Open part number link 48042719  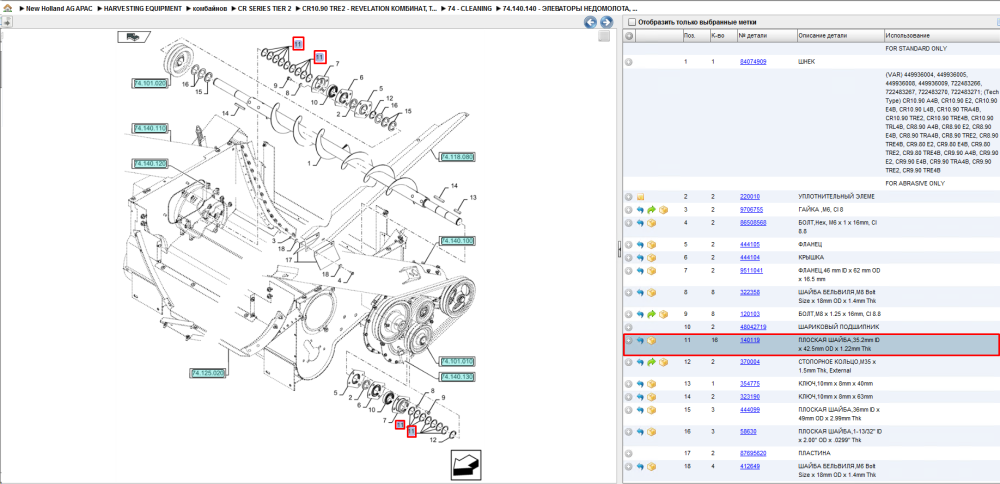(x=753, y=327)
